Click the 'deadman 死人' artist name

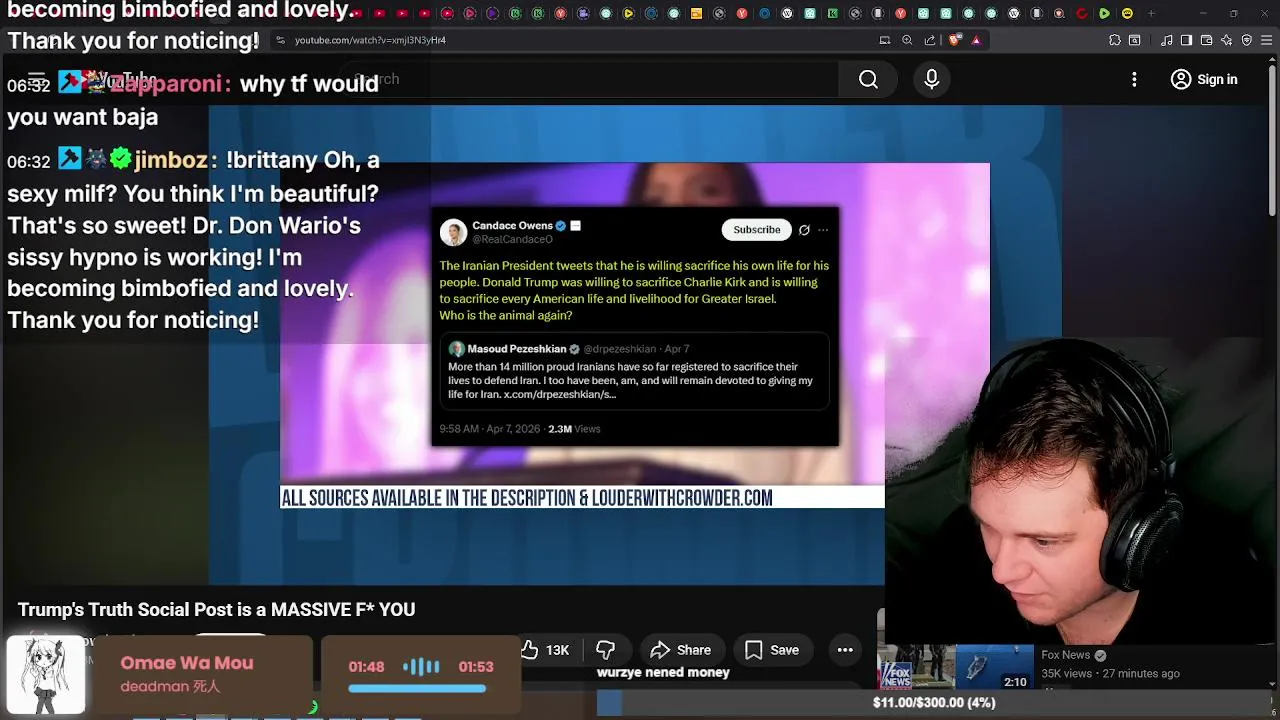pos(170,687)
